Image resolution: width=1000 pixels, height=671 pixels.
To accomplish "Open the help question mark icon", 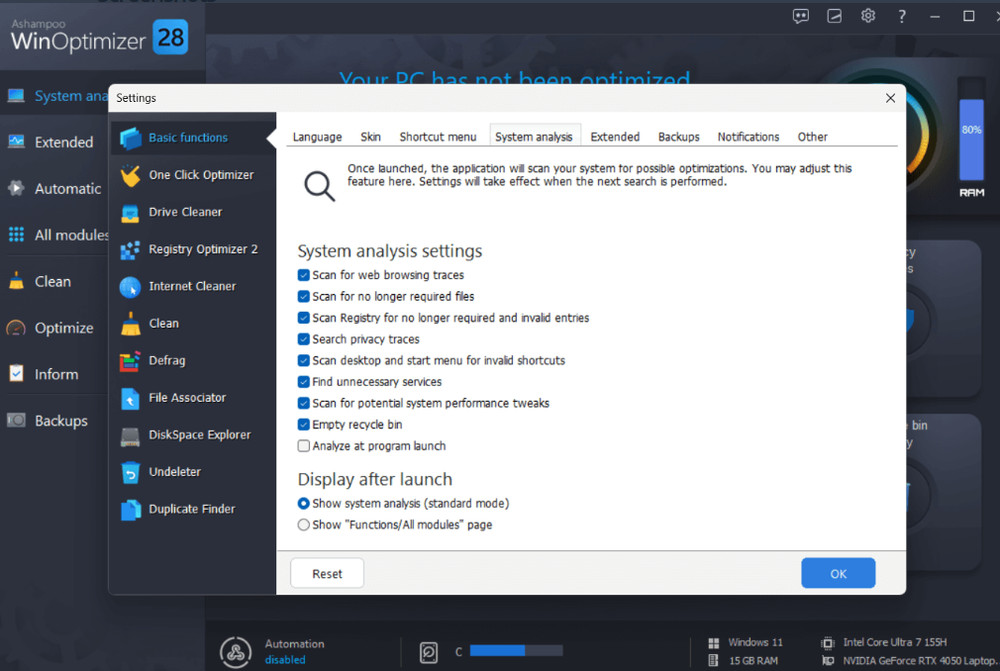I will click(x=901, y=15).
